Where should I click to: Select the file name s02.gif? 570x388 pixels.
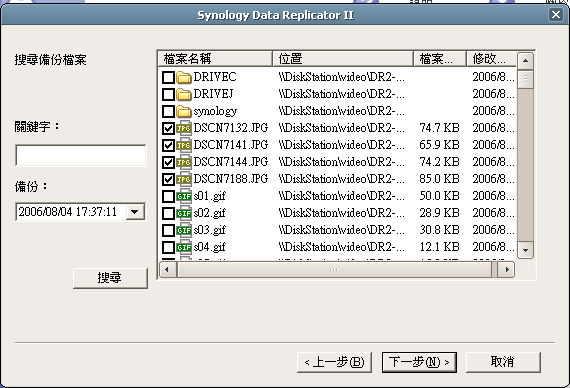pyautogui.click(x=209, y=213)
